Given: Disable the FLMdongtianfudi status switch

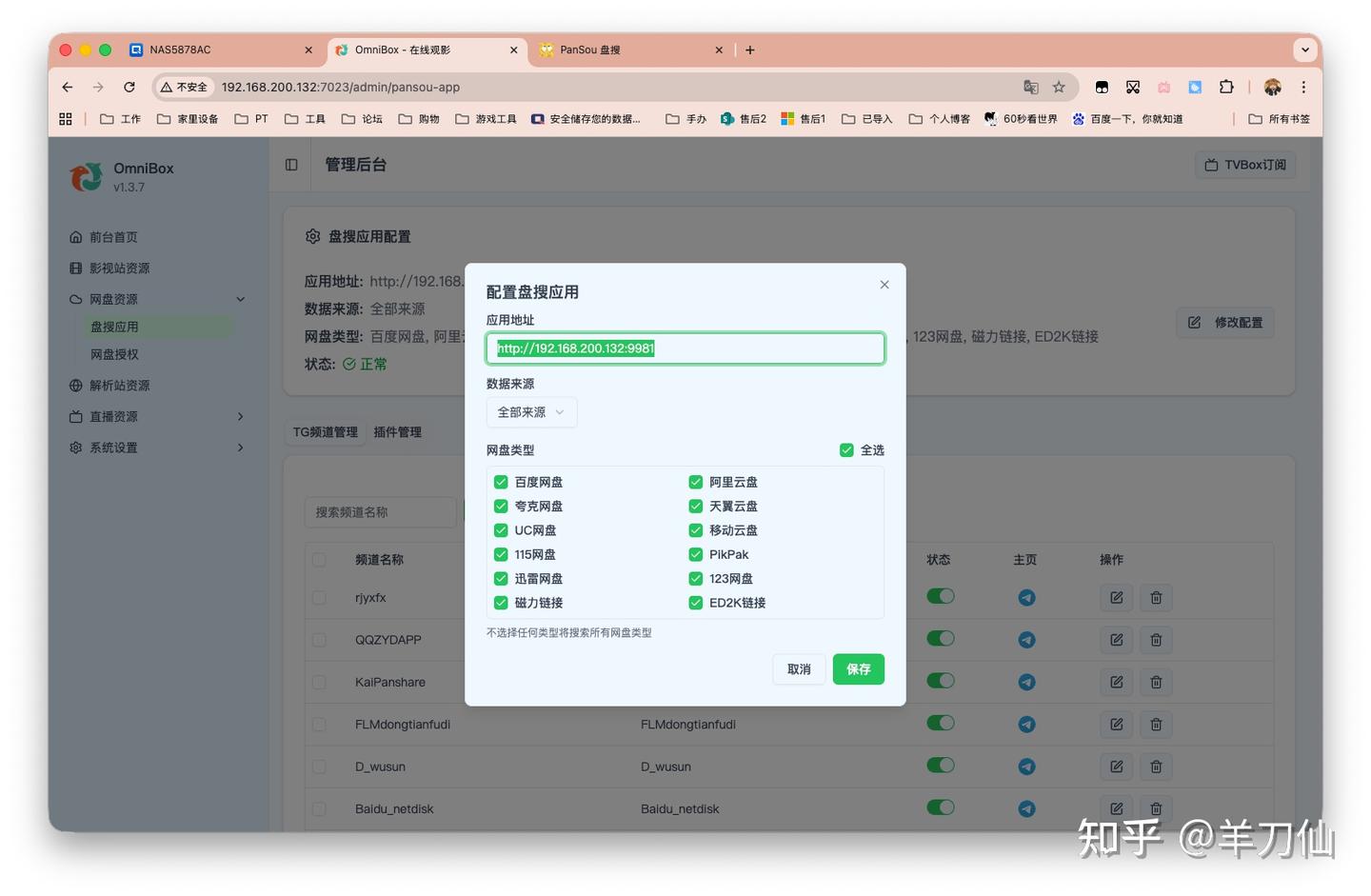Looking at the screenshot, I should (x=940, y=724).
